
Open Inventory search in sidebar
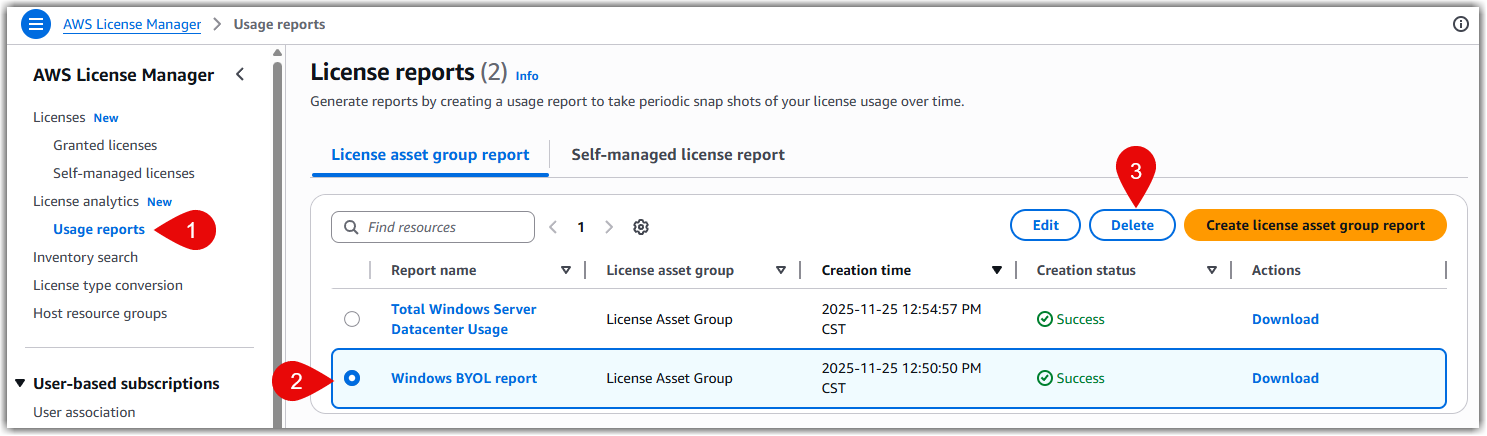tap(85, 257)
